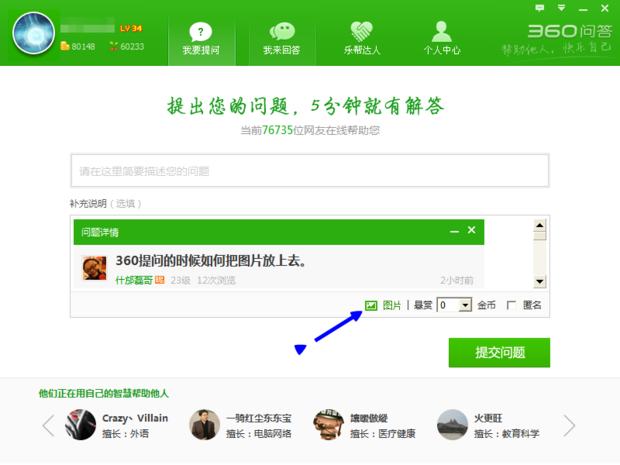This screenshot has width=620, height=465.
Task: Click the orange badge next to 什邡磊哥
Action: tap(160, 280)
